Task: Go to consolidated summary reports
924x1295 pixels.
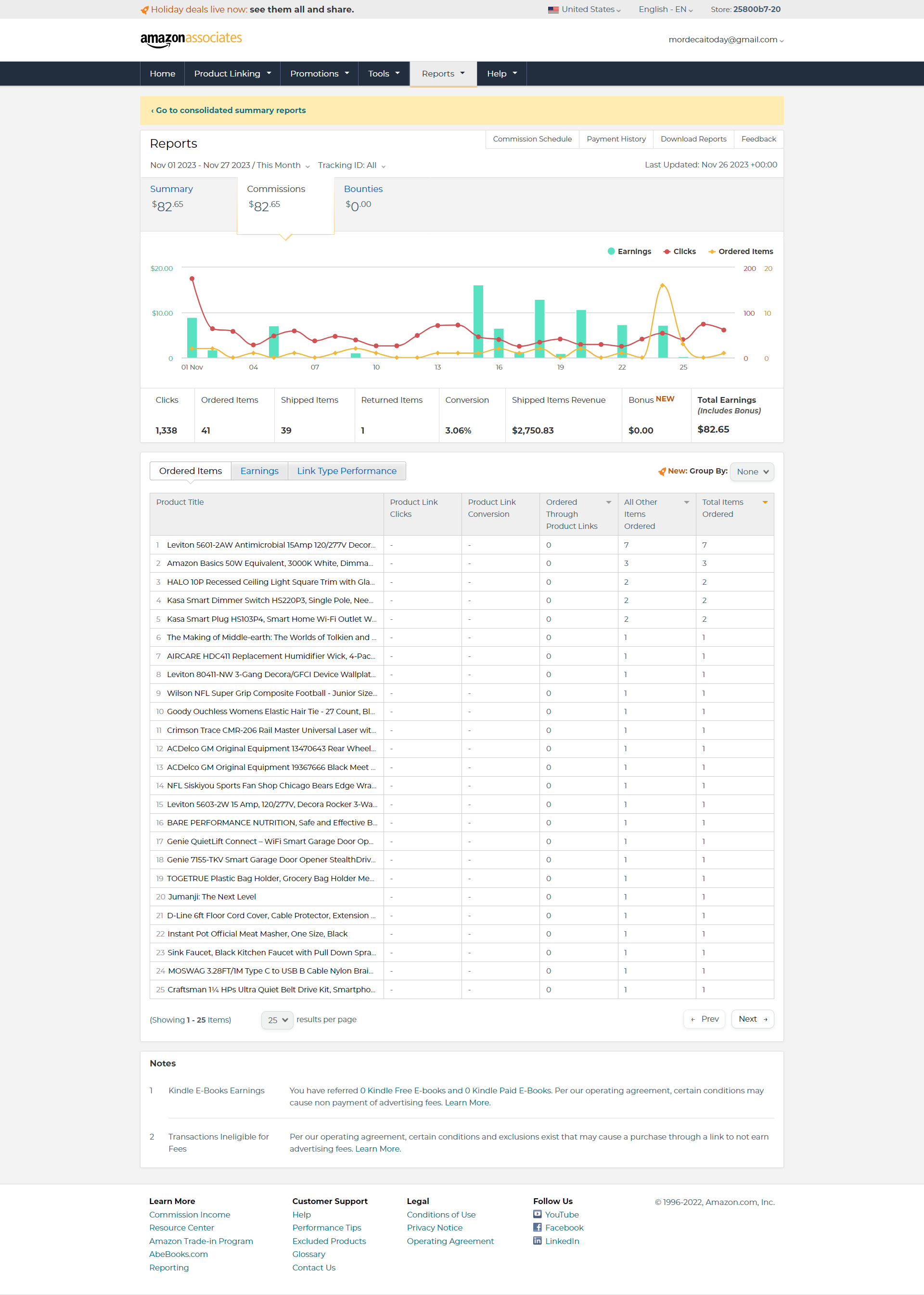Action: click(x=228, y=110)
